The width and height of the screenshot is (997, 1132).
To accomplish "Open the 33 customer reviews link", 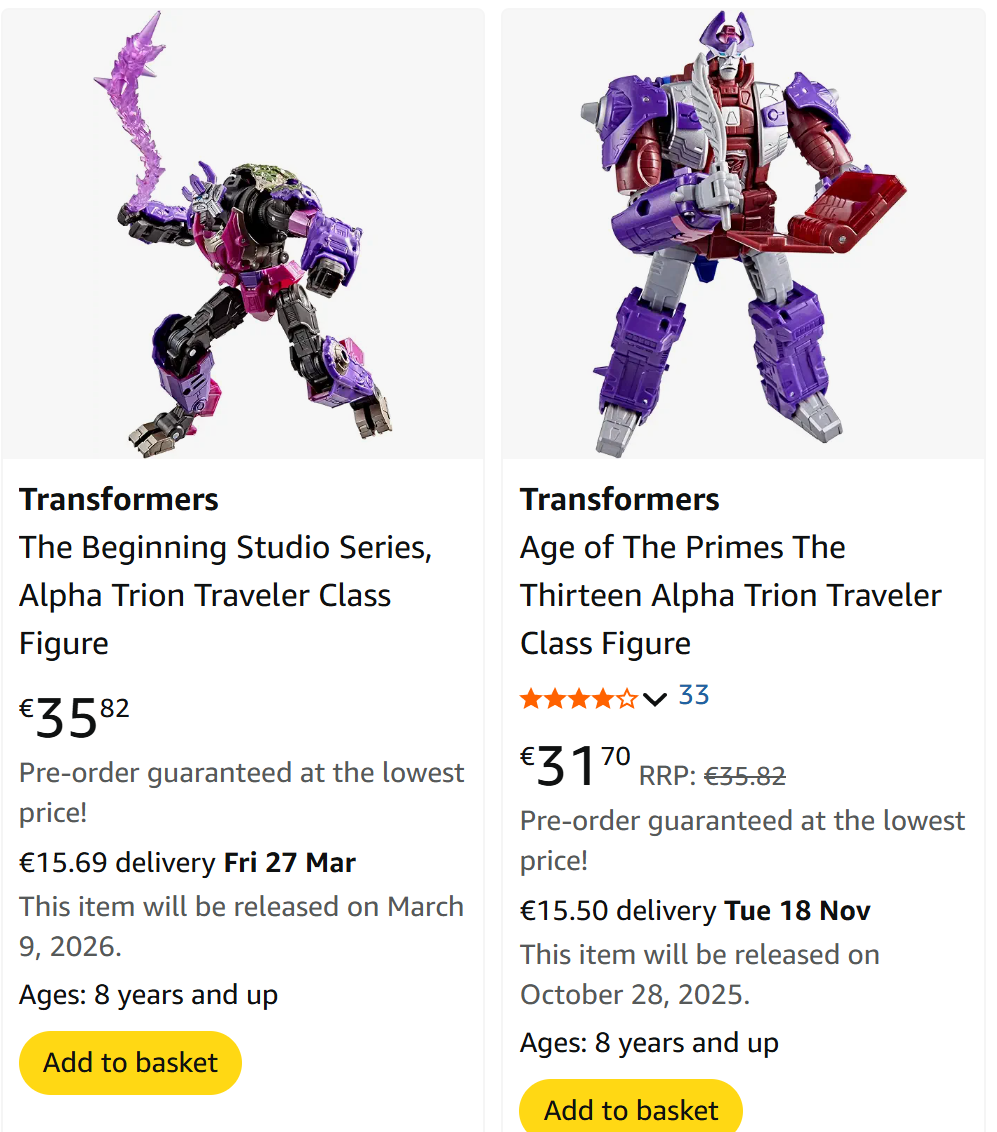I will tap(694, 695).
